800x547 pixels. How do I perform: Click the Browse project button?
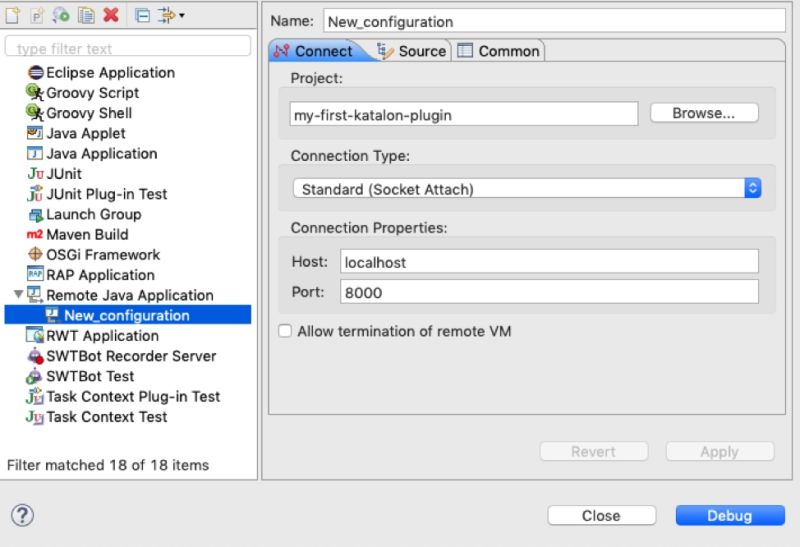point(702,113)
